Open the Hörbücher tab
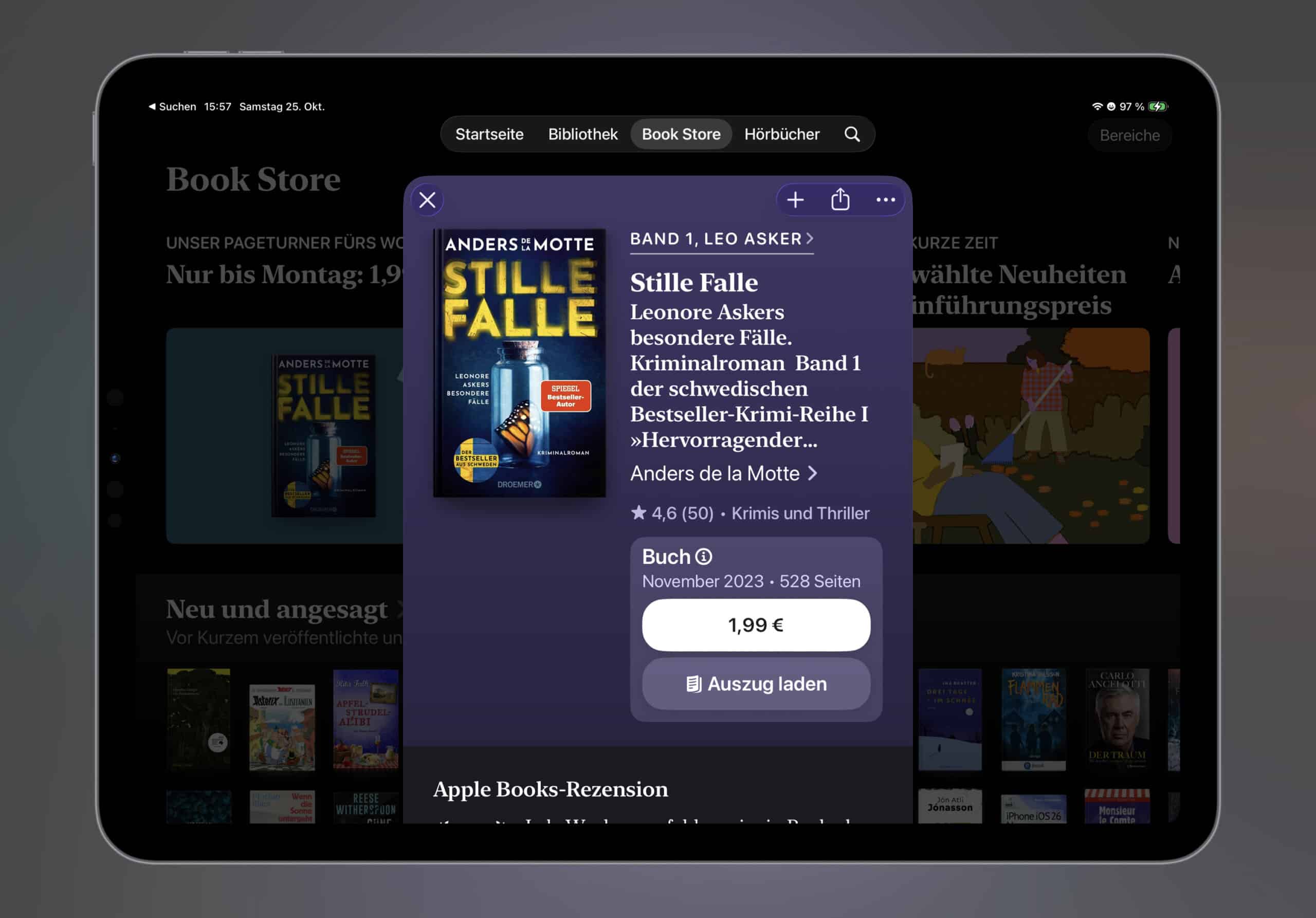The height and width of the screenshot is (918, 1316). (781, 134)
